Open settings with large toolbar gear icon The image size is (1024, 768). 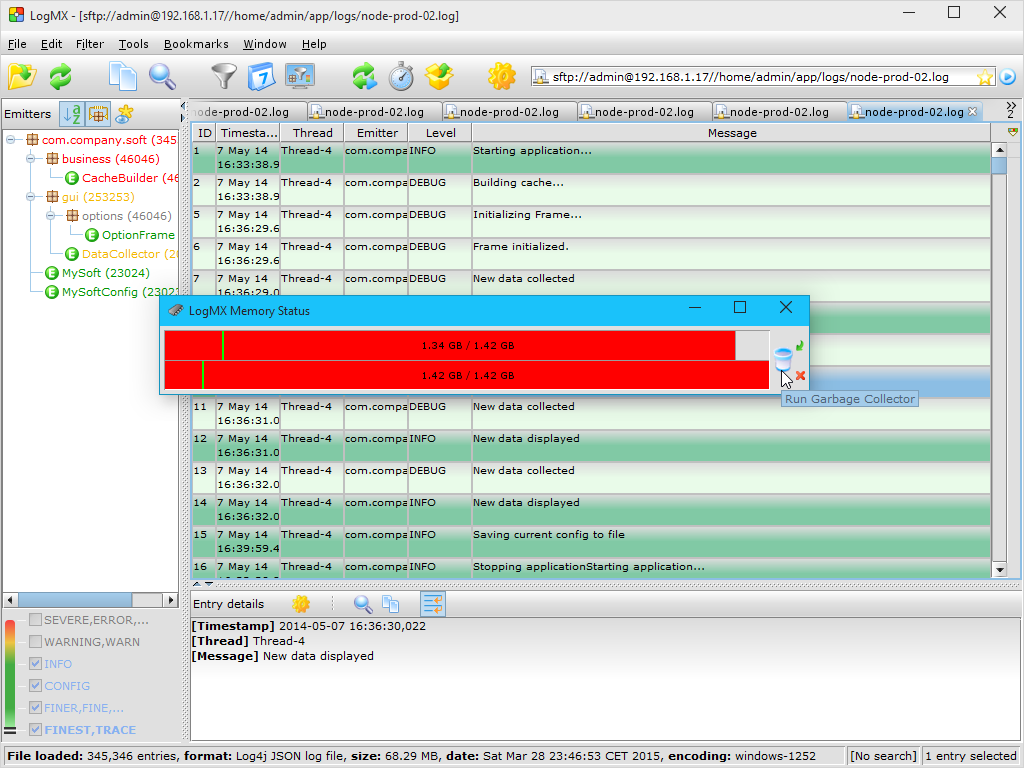(x=502, y=77)
